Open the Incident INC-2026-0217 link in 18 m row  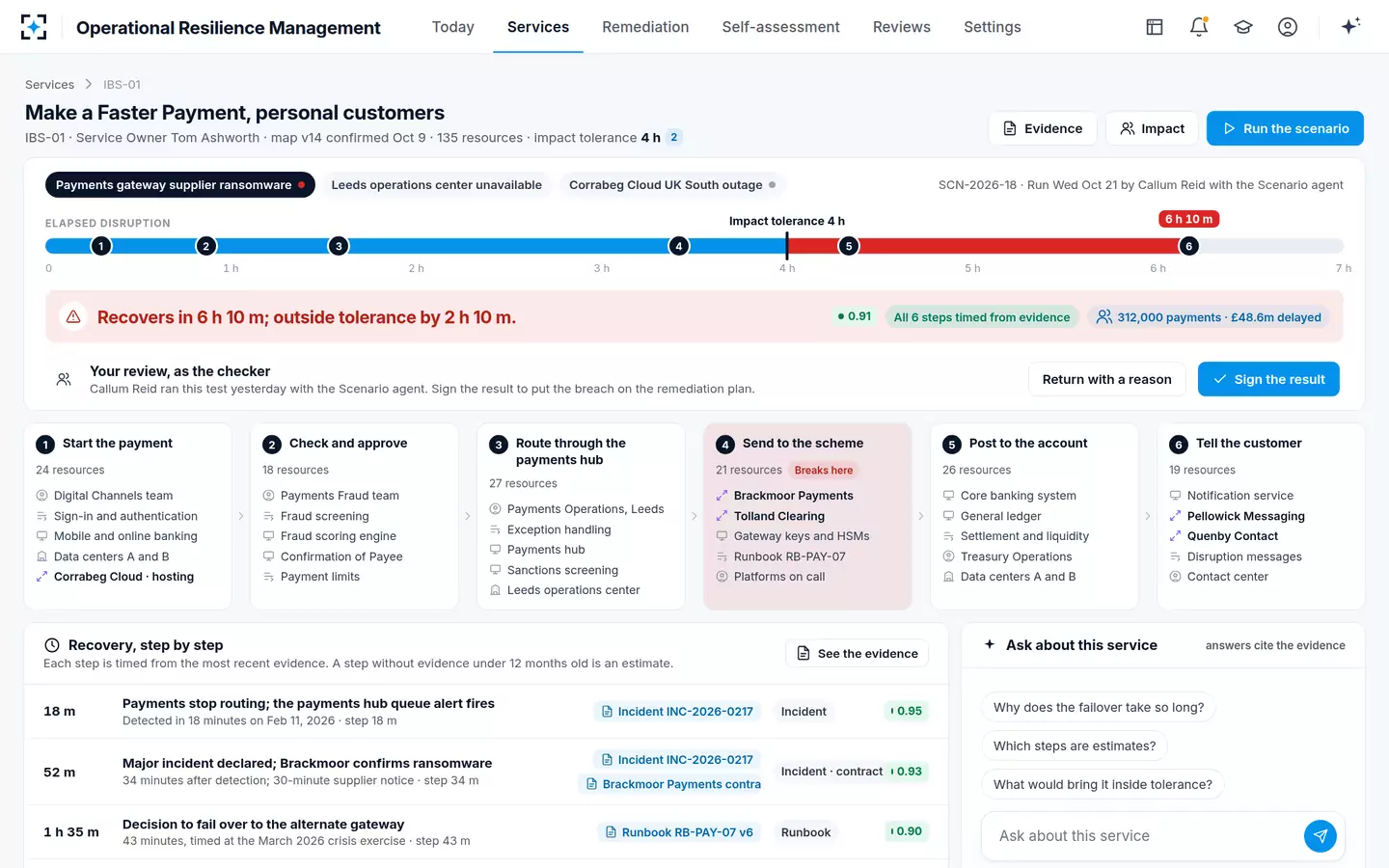(x=677, y=712)
